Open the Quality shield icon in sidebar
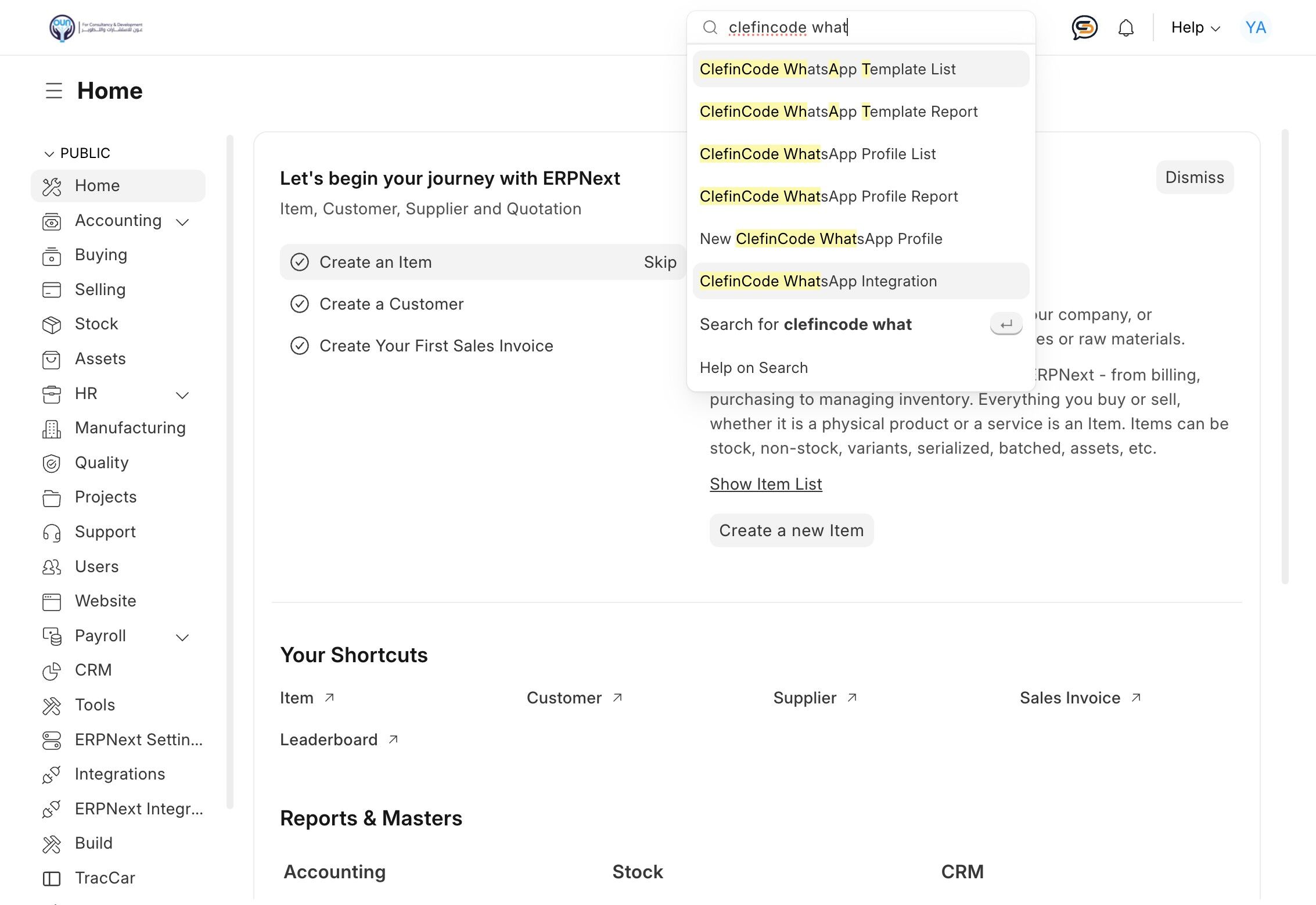This screenshot has width=1316, height=905. tap(52, 464)
